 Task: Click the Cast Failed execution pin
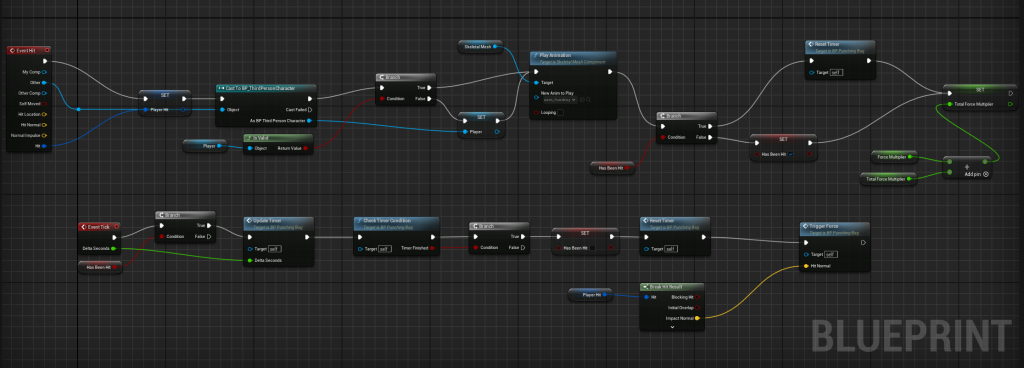(310, 110)
